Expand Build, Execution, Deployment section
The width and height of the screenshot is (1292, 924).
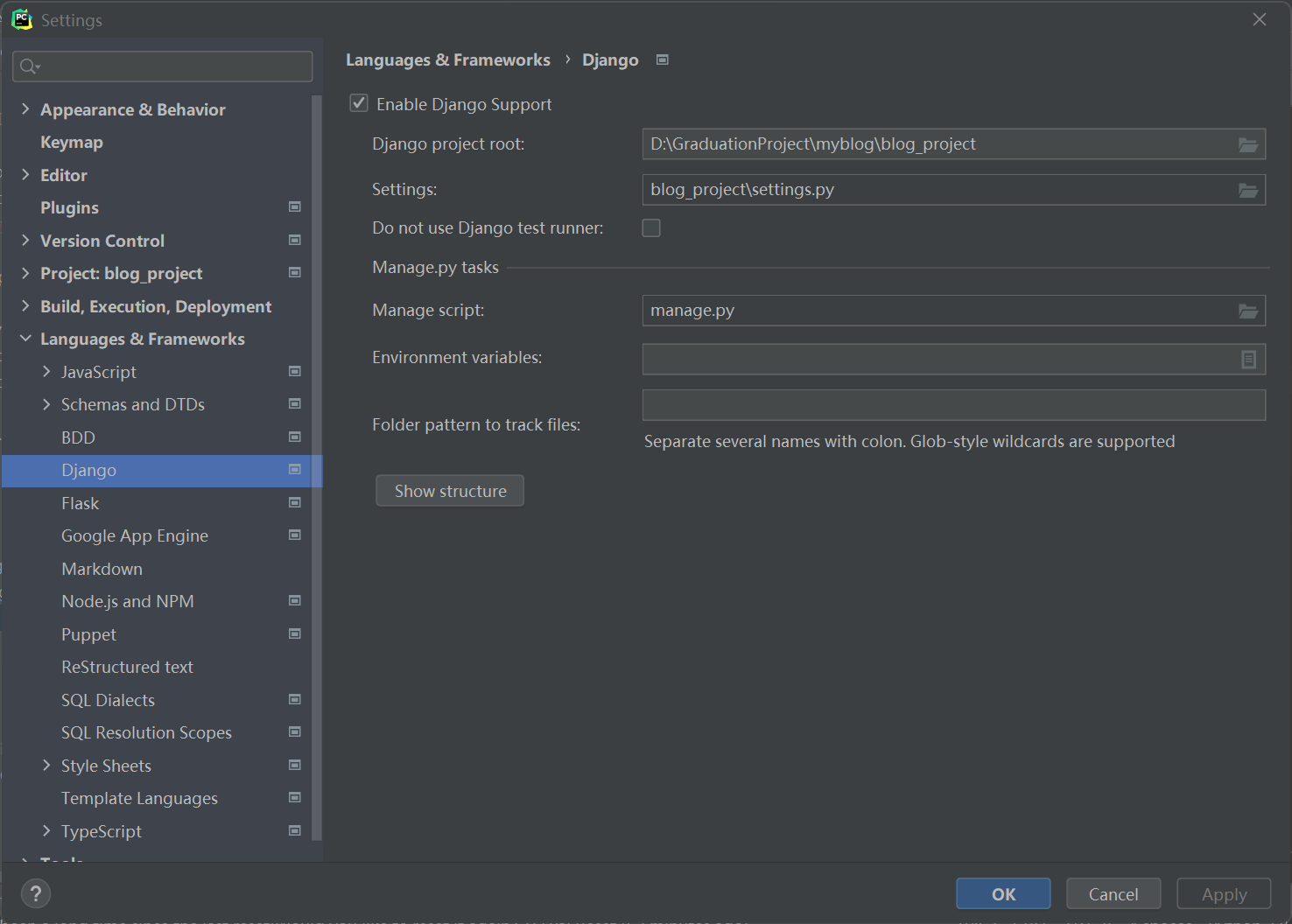click(25, 306)
